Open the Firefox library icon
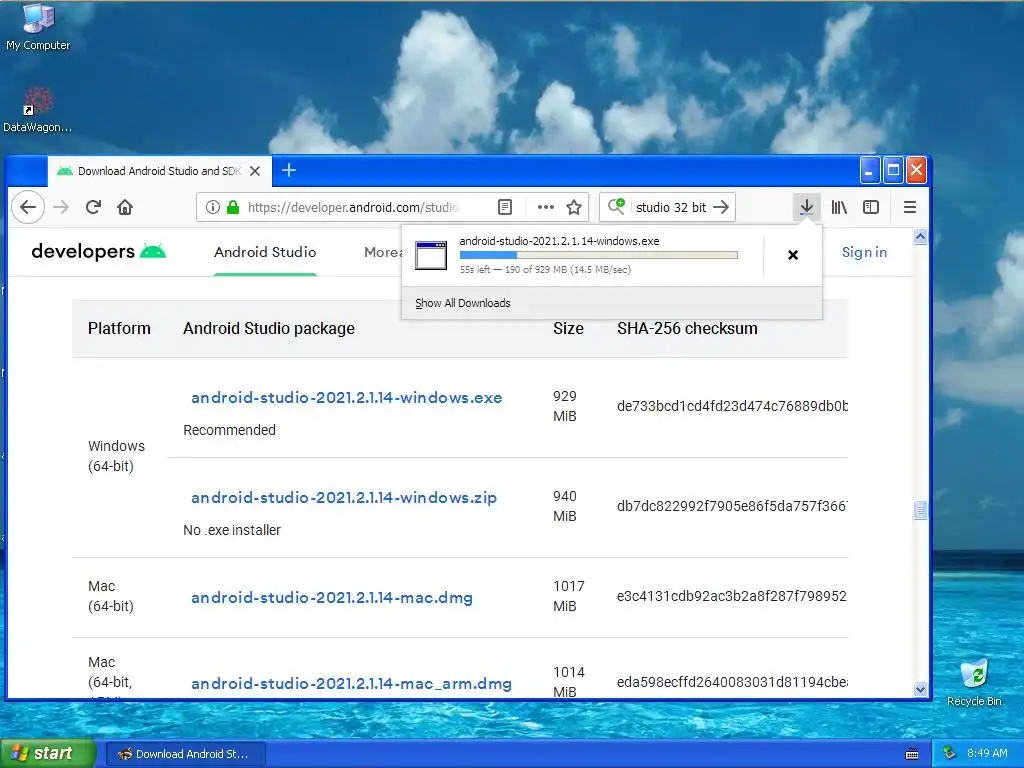The width and height of the screenshot is (1024, 768). point(839,208)
